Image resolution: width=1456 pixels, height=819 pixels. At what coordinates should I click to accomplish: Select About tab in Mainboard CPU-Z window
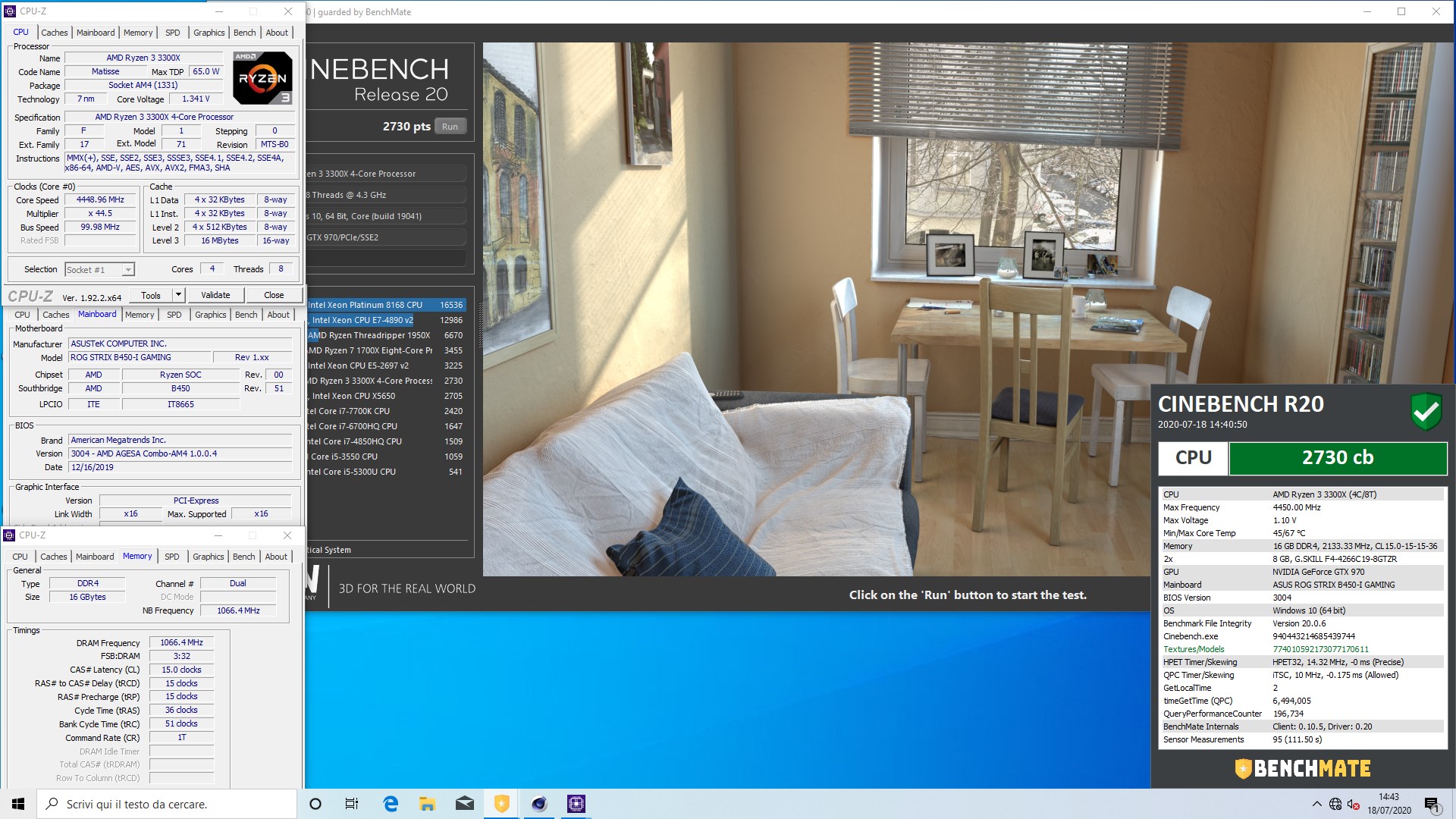(x=278, y=315)
